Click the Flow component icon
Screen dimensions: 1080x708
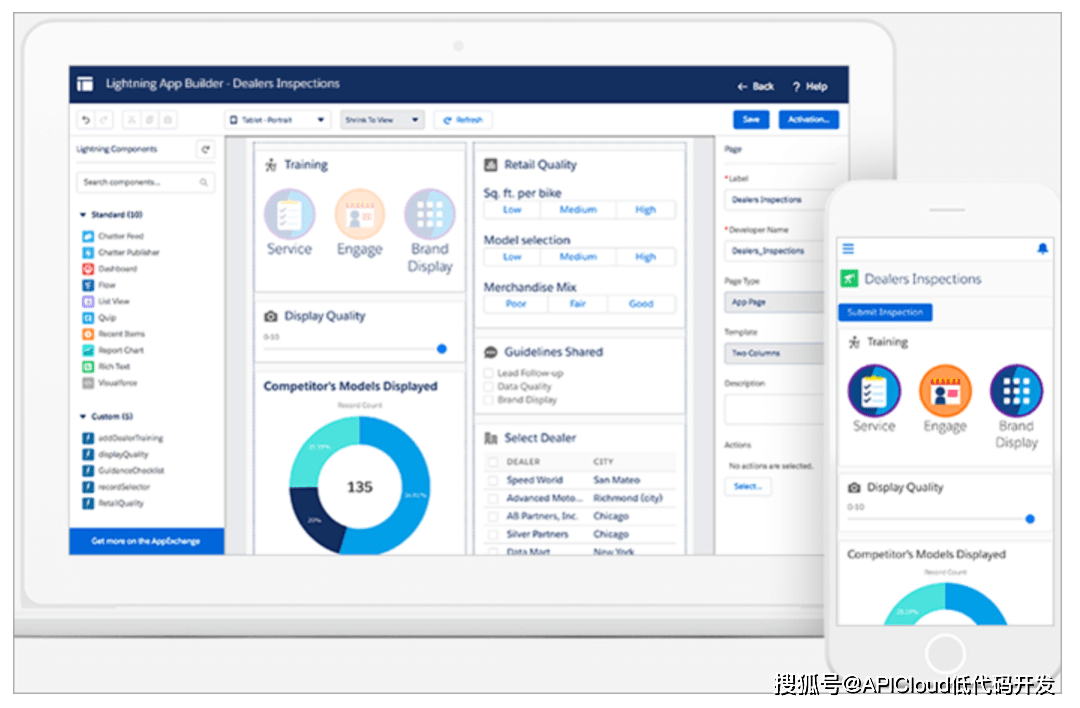[88, 285]
